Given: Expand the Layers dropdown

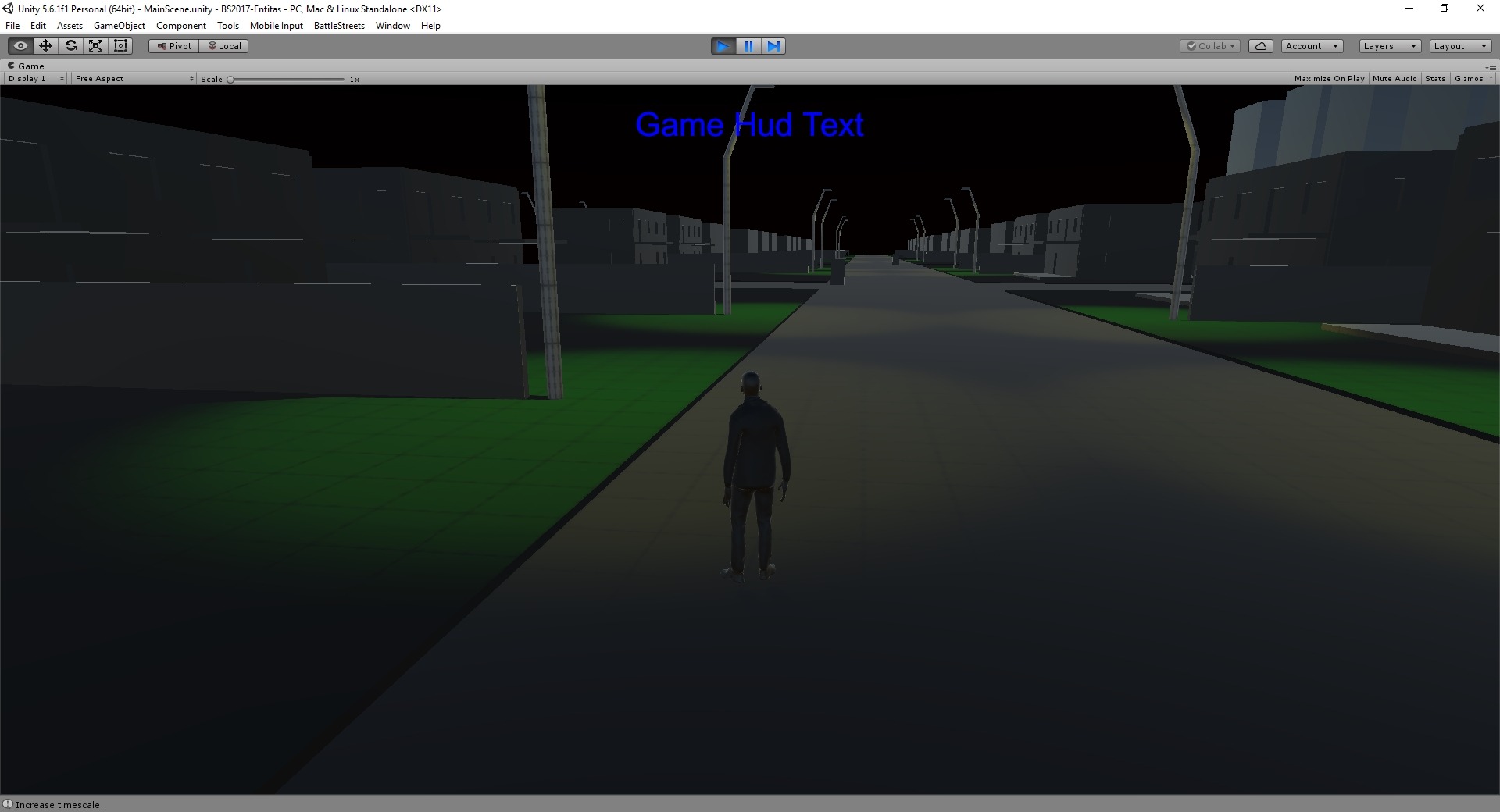Looking at the screenshot, I should [x=1389, y=46].
